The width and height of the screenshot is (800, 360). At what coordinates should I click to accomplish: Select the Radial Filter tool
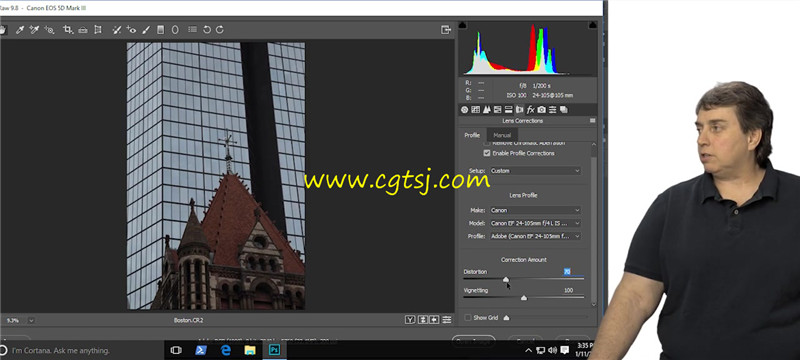coord(175,30)
